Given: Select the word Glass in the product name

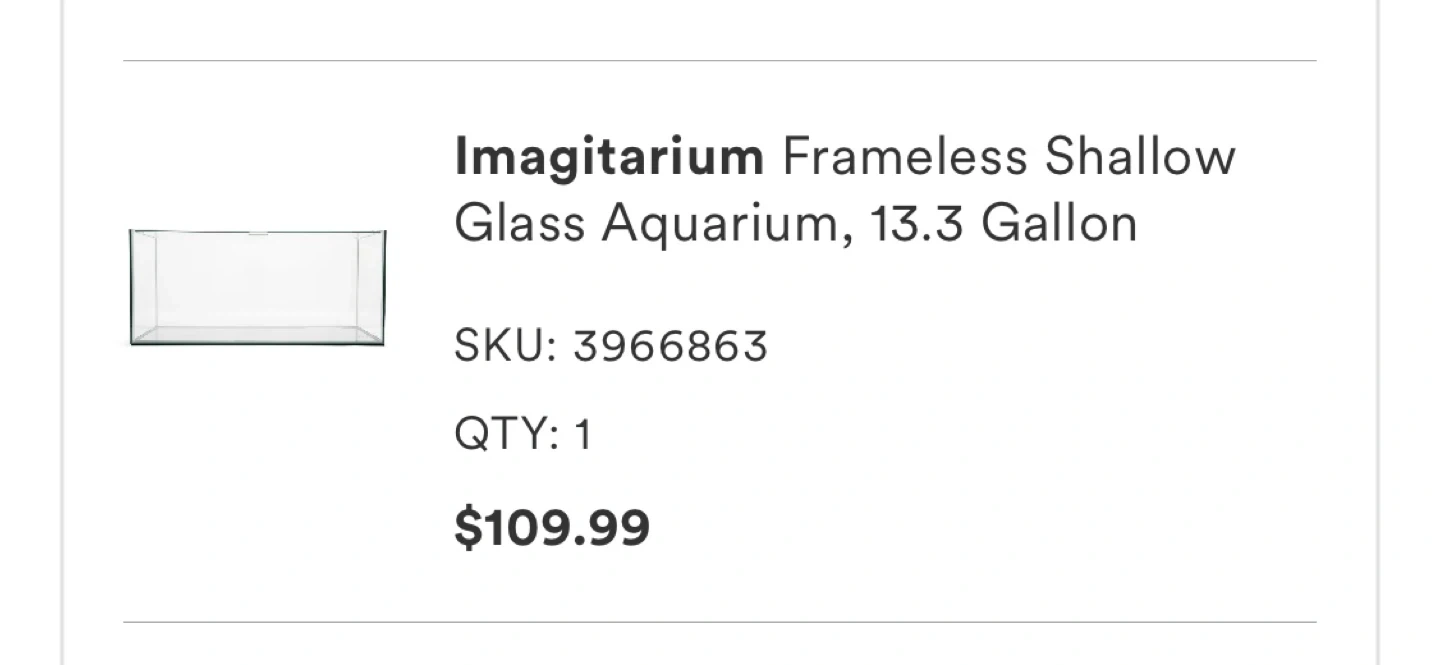Looking at the screenshot, I should point(518,223).
